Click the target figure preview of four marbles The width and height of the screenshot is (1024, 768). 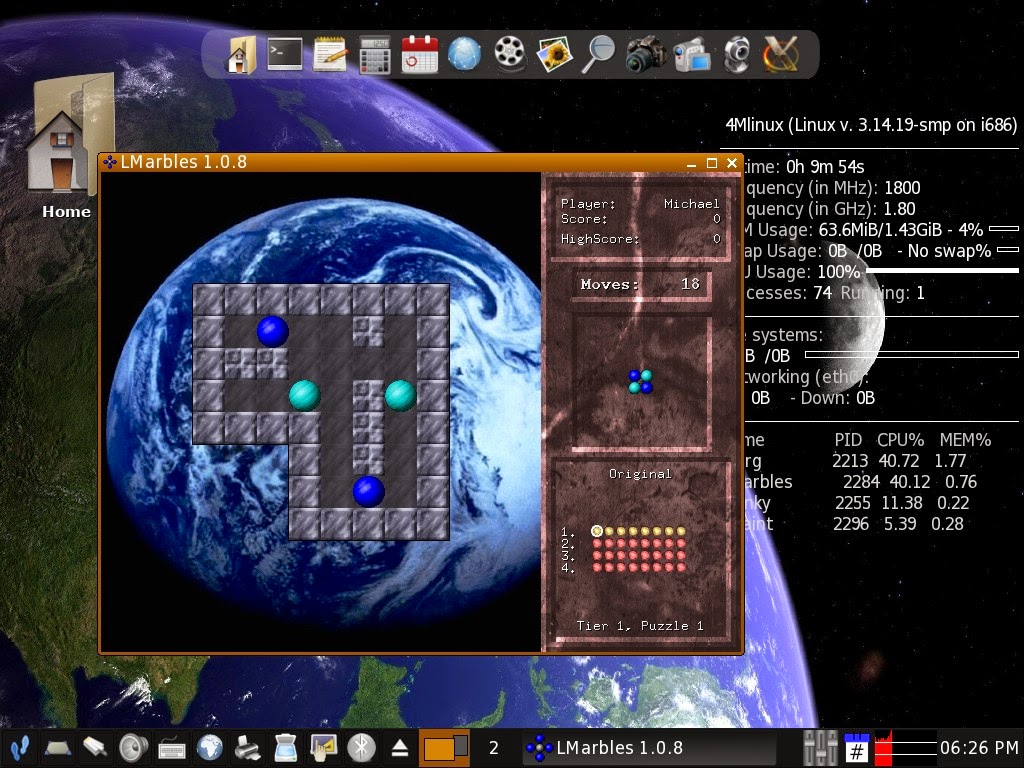[641, 381]
